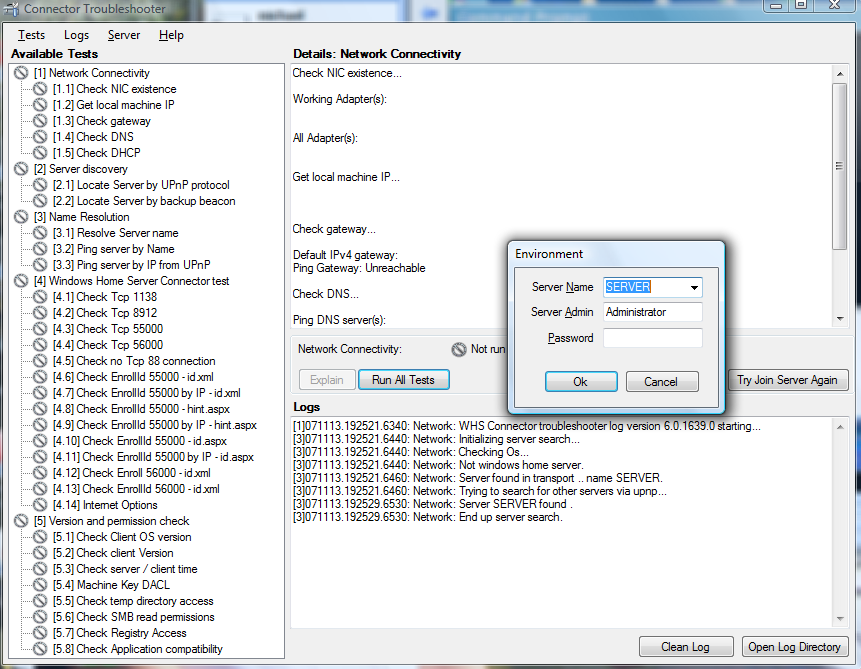
Task: Open the Logs menu
Action: pyautogui.click(x=76, y=35)
